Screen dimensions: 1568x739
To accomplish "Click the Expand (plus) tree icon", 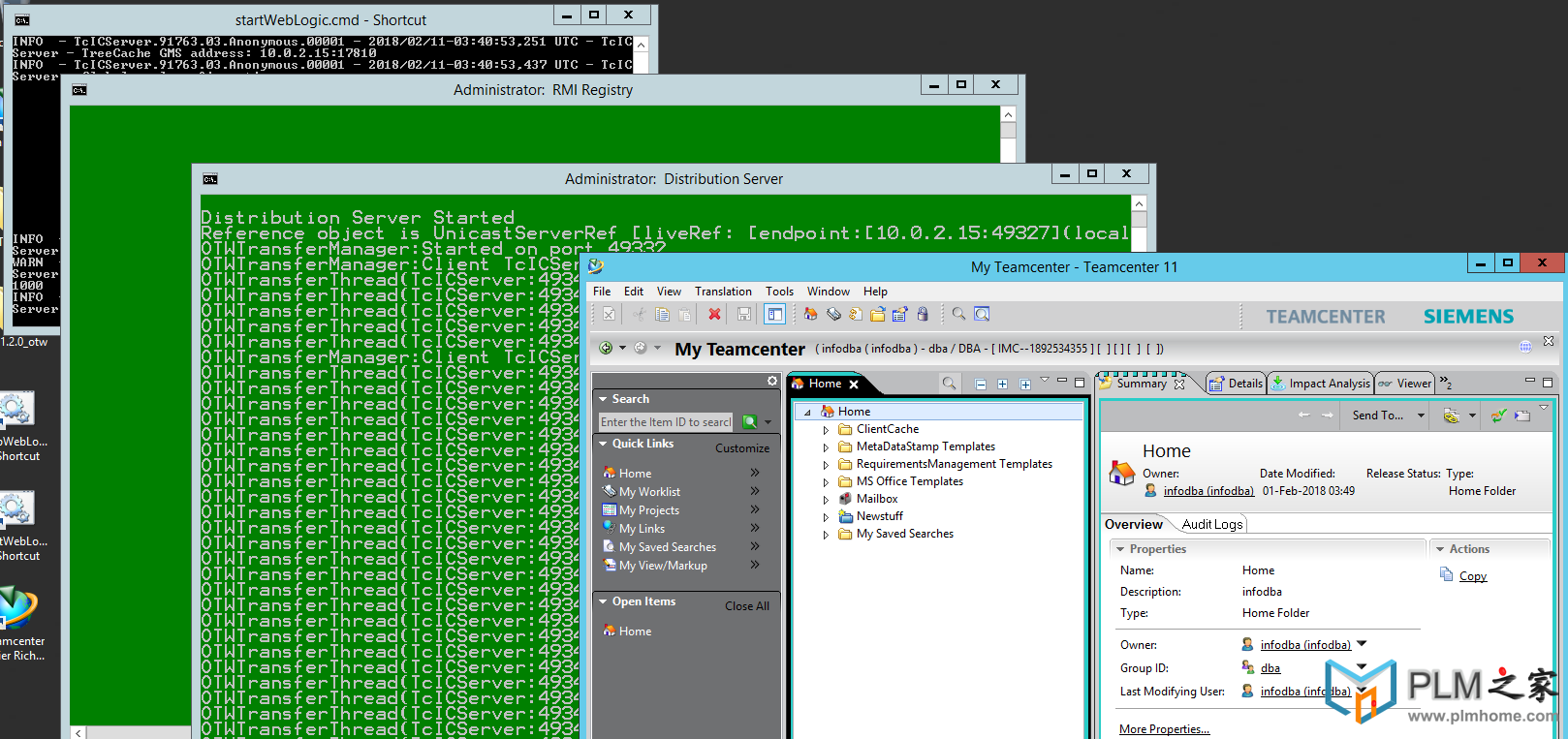I will pos(1002,385).
